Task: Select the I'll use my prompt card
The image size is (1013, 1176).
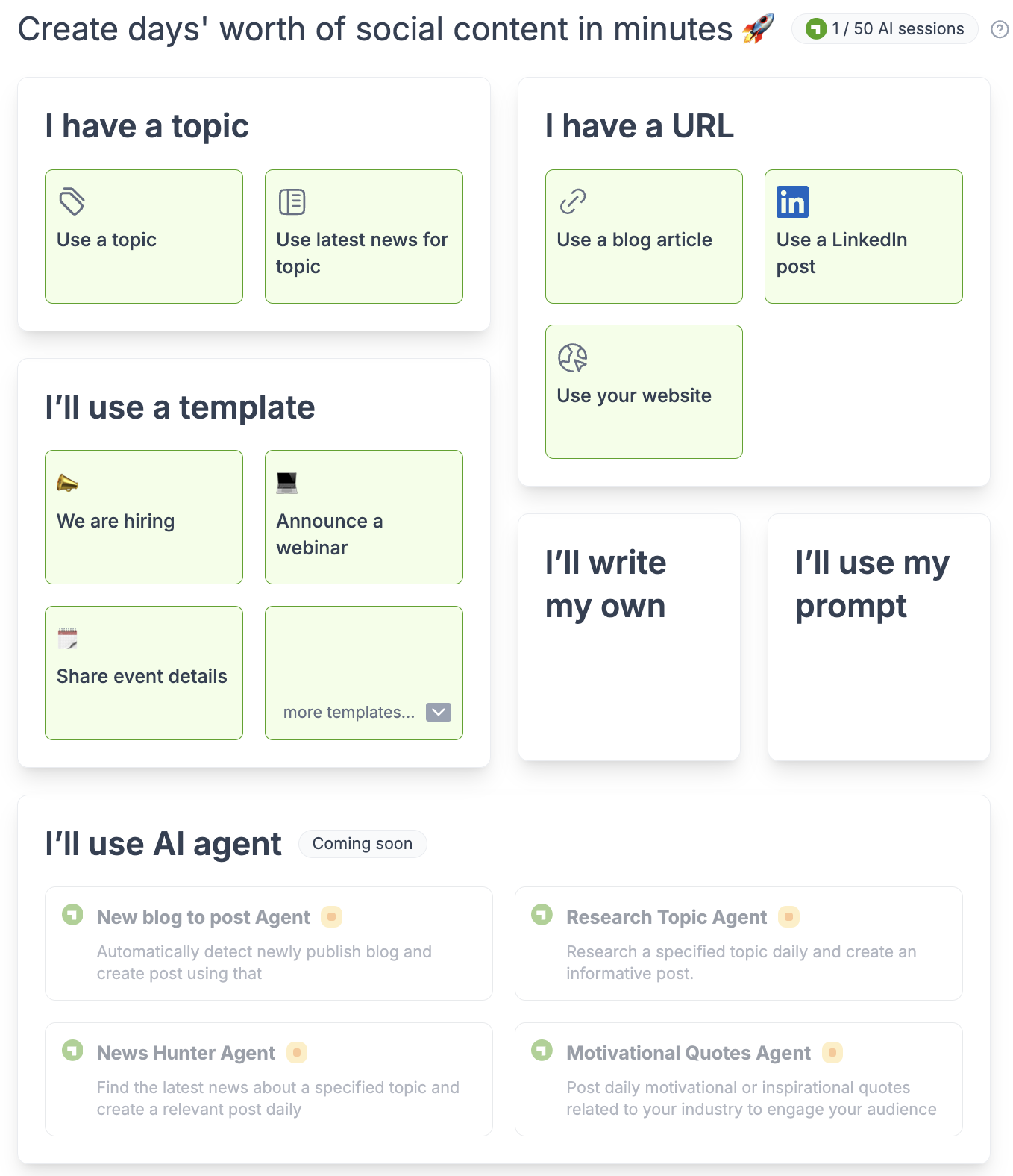Action: 879,637
